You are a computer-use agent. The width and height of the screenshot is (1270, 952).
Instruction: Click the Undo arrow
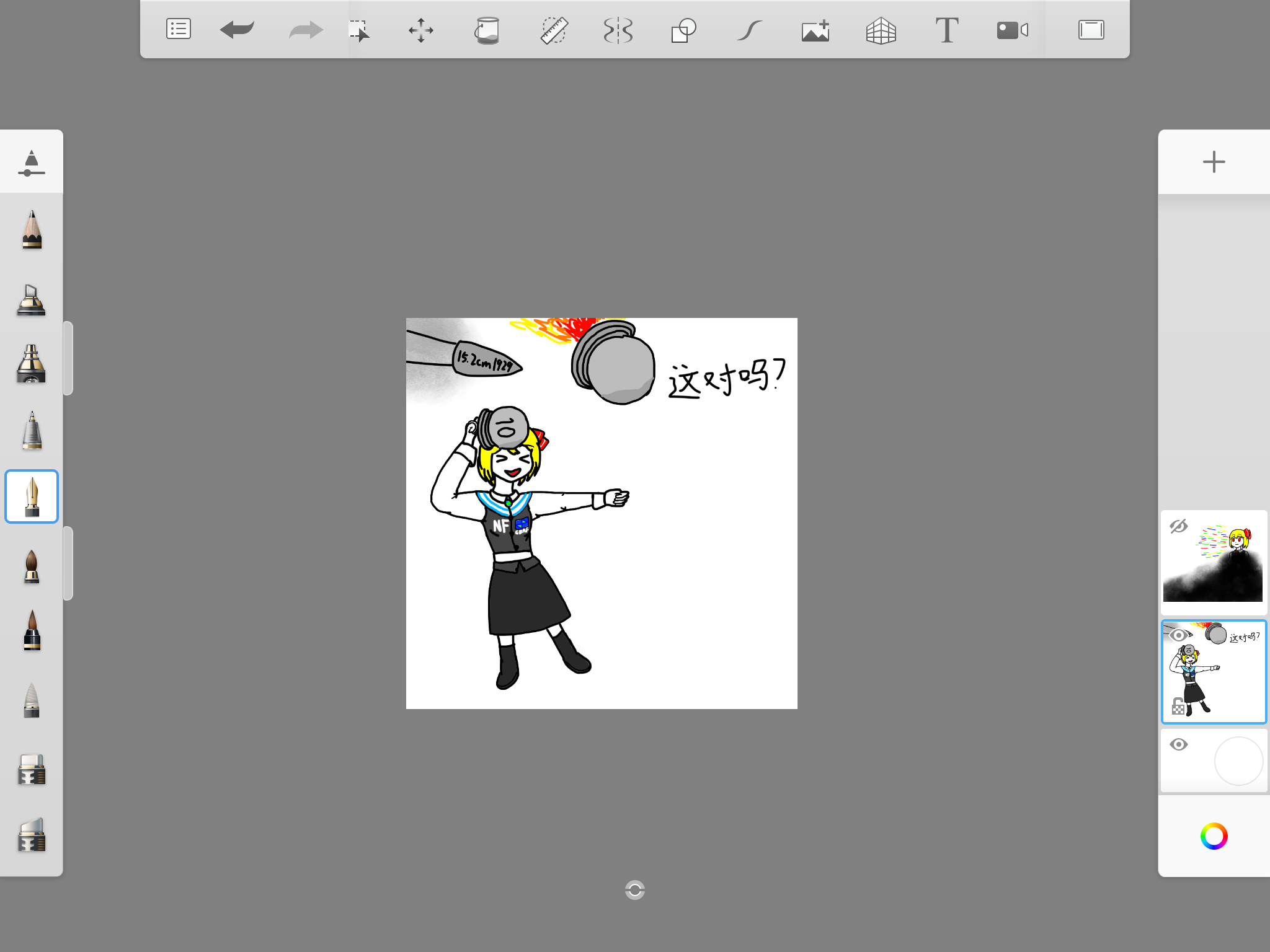[238, 29]
